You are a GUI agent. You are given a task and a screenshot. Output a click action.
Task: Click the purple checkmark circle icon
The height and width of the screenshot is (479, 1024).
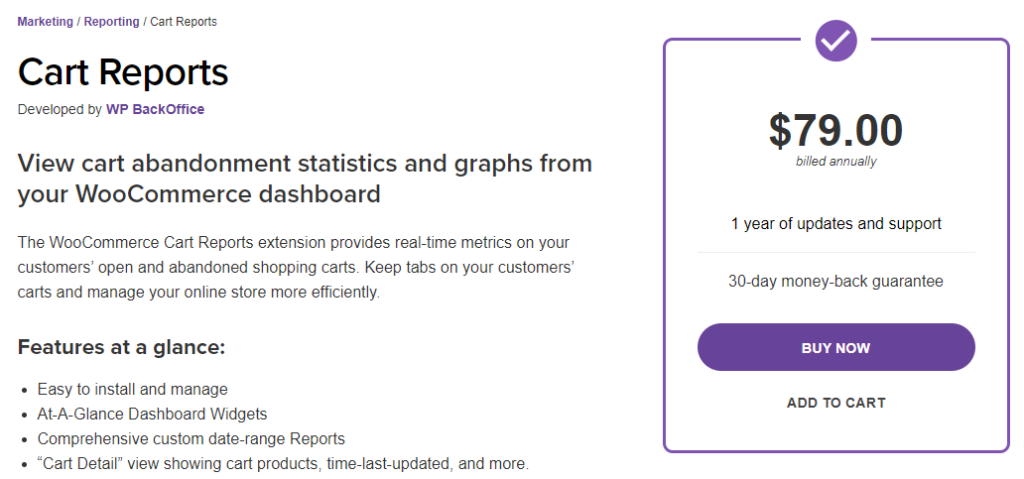click(835, 41)
